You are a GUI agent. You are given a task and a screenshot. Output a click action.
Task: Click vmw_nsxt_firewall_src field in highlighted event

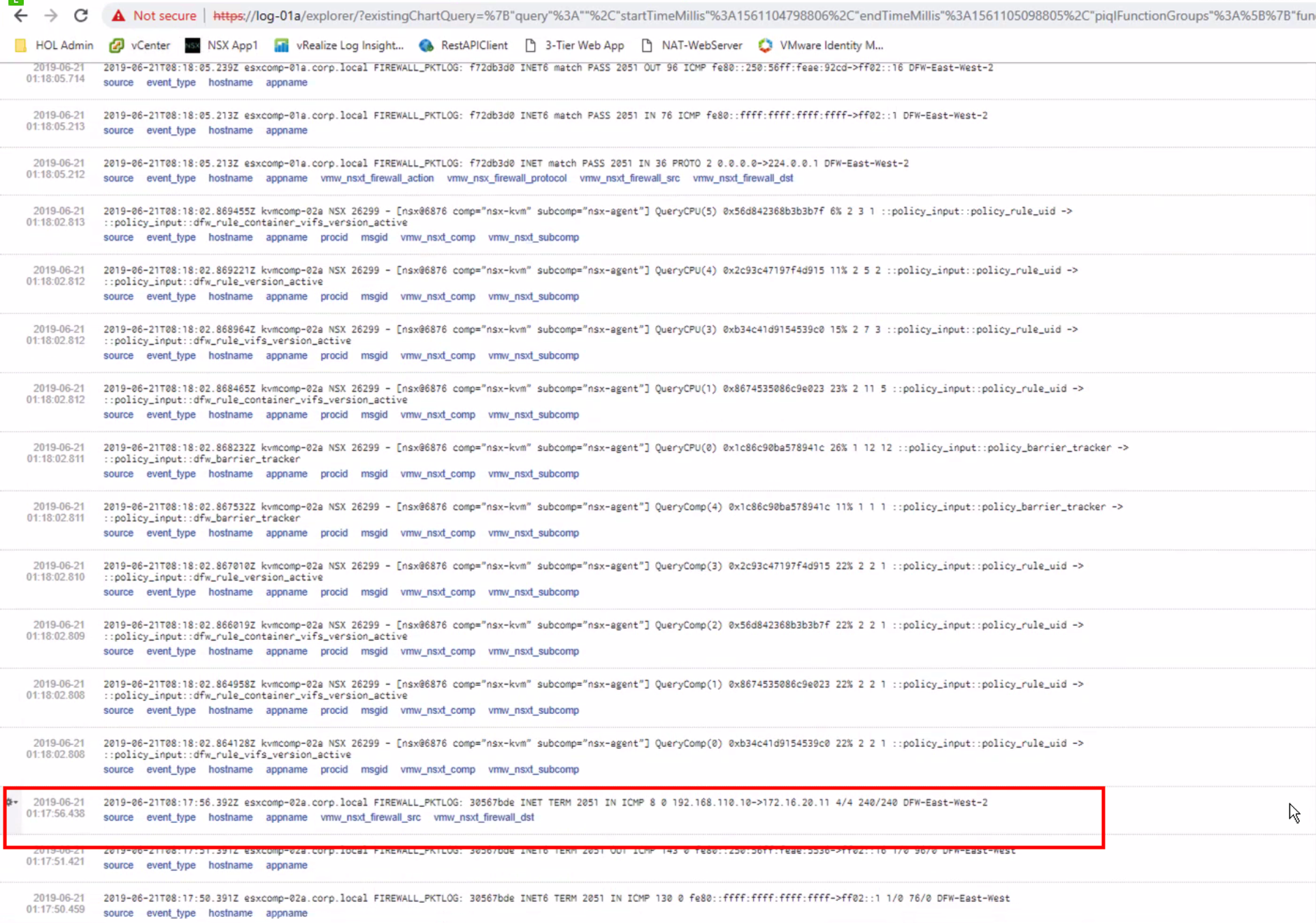pyautogui.click(x=371, y=817)
